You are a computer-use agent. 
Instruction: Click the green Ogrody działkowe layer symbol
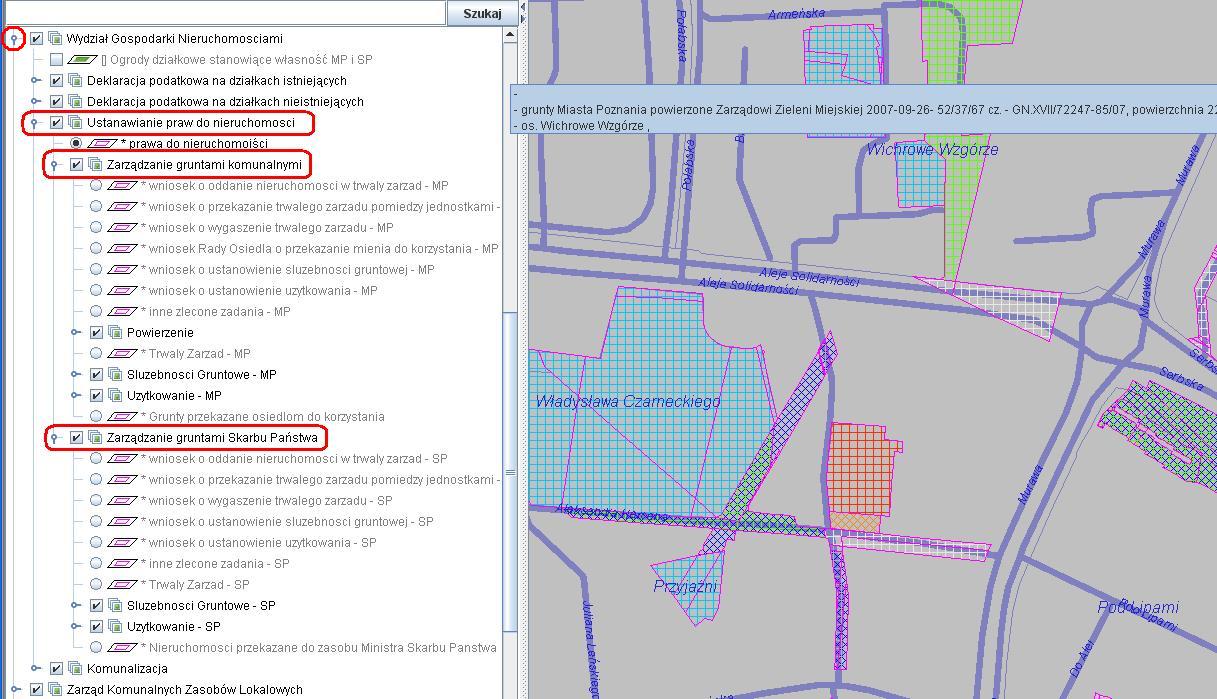[x=82, y=60]
